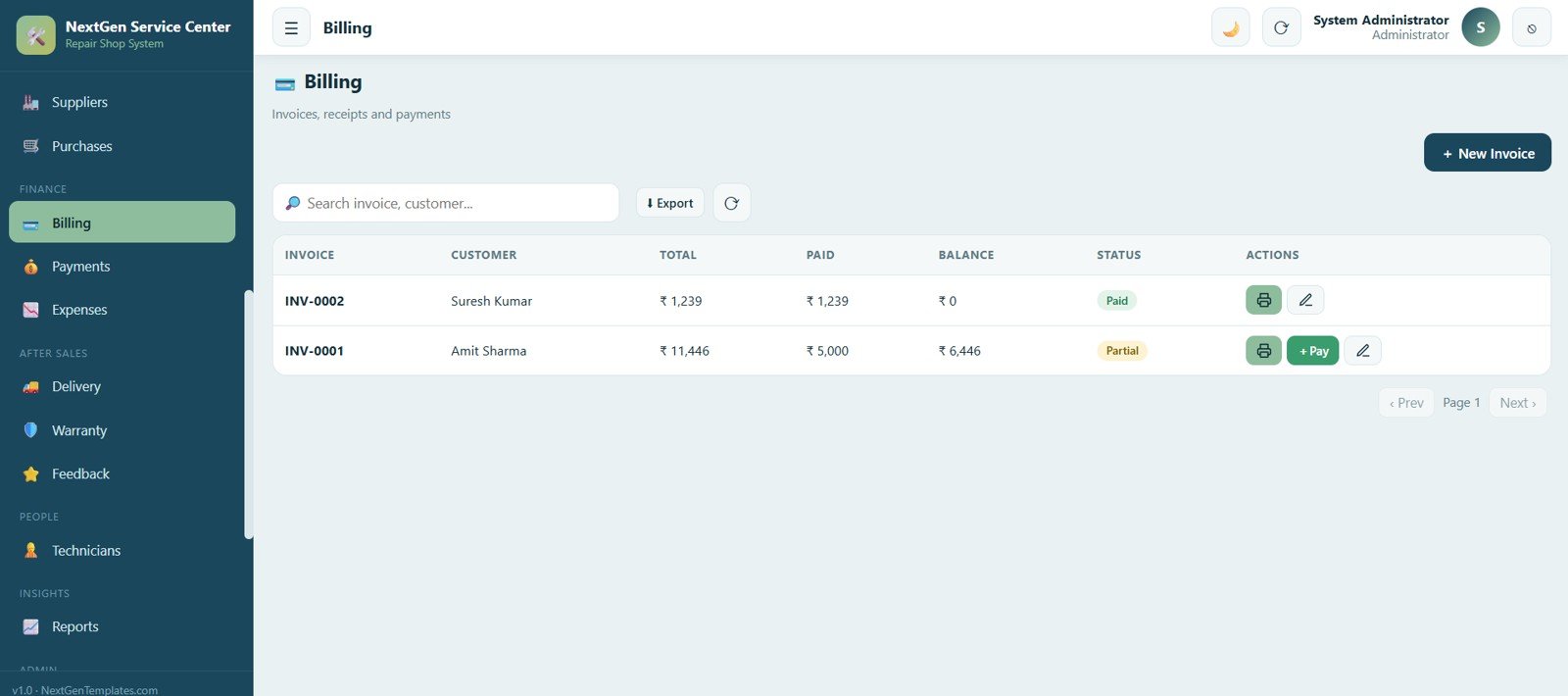Click the Suppliers icon in the sidebar
Image resolution: width=1568 pixels, height=696 pixels.
(x=31, y=102)
